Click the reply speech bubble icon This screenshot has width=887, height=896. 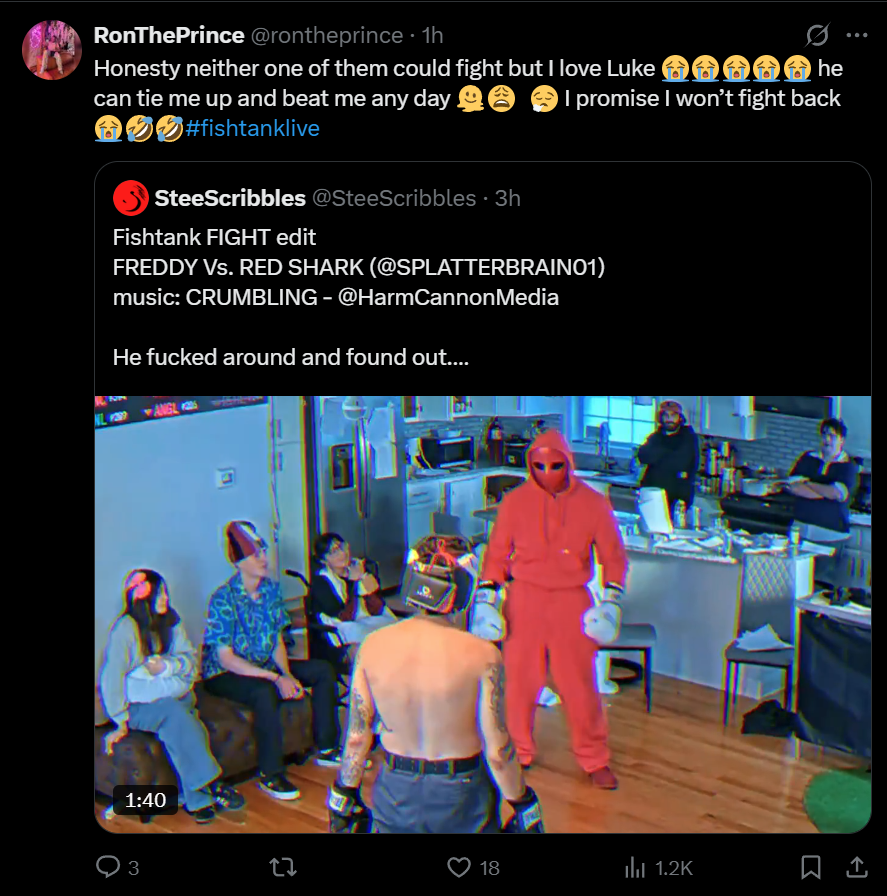point(107,866)
